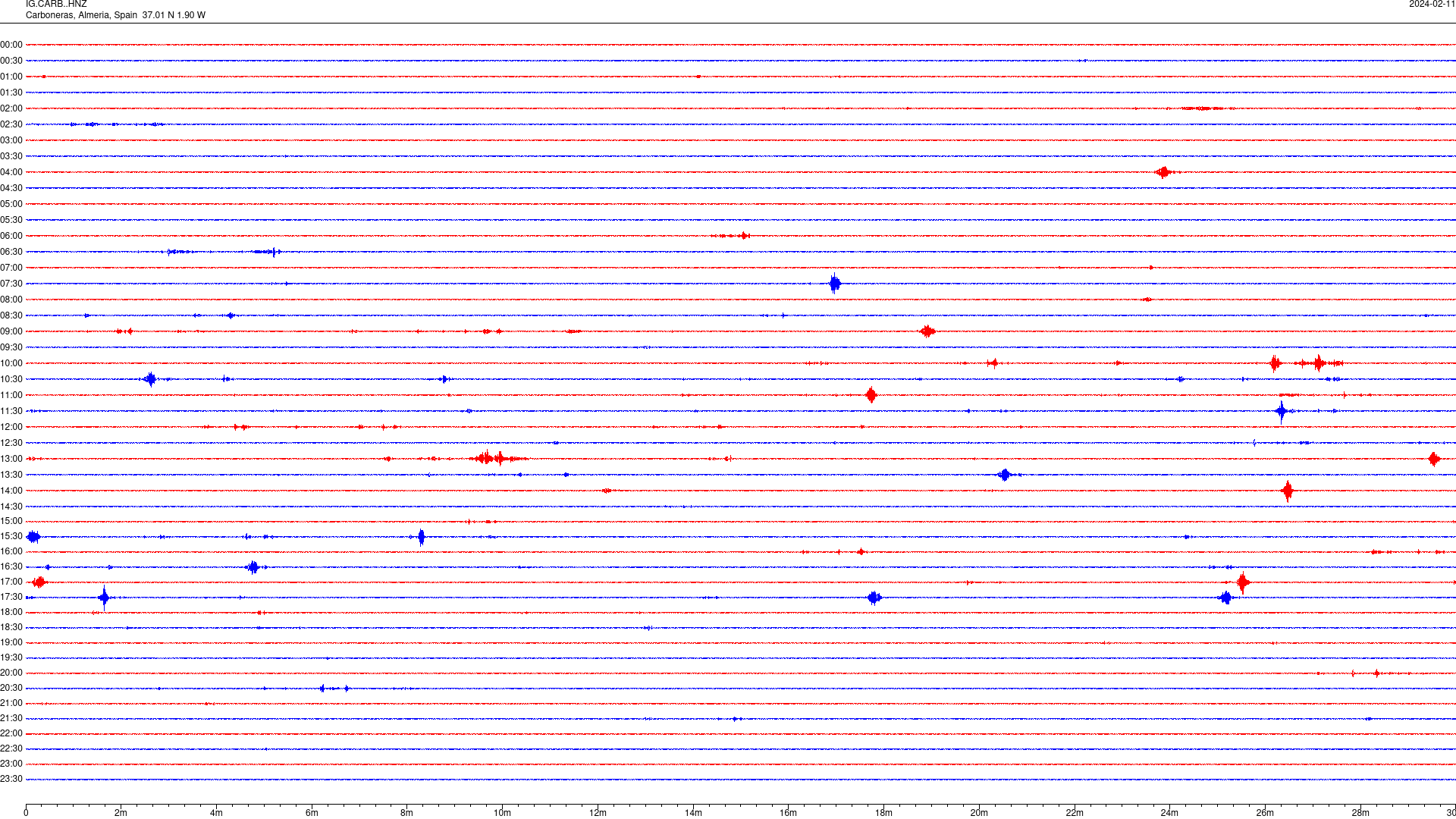Viewport: 1456px width, 819px height.
Task: Select the Carboneras, Almeria, Spain location text
Action: pyautogui.click(x=82, y=15)
